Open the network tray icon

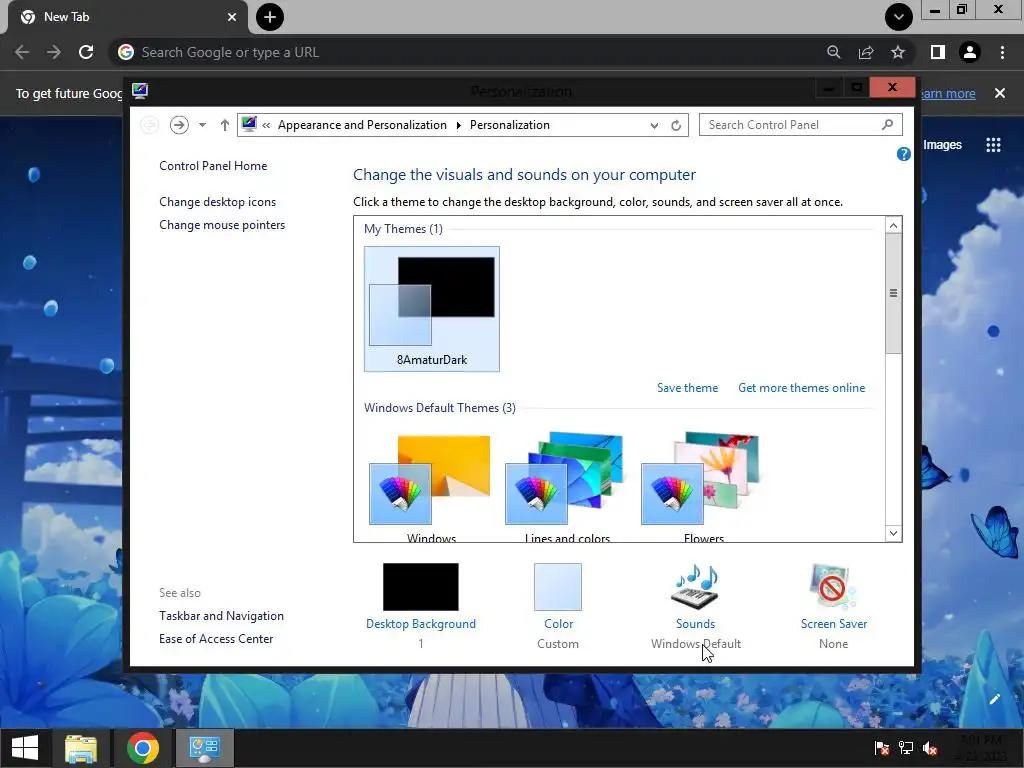pos(906,748)
